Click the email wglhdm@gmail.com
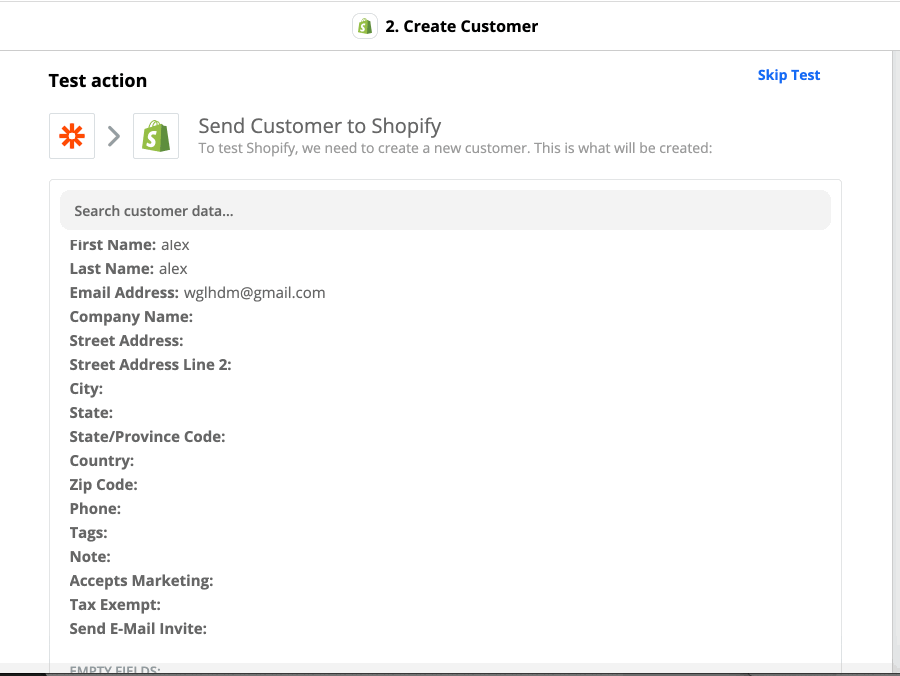The height and width of the screenshot is (676, 900). [x=254, y=293]
